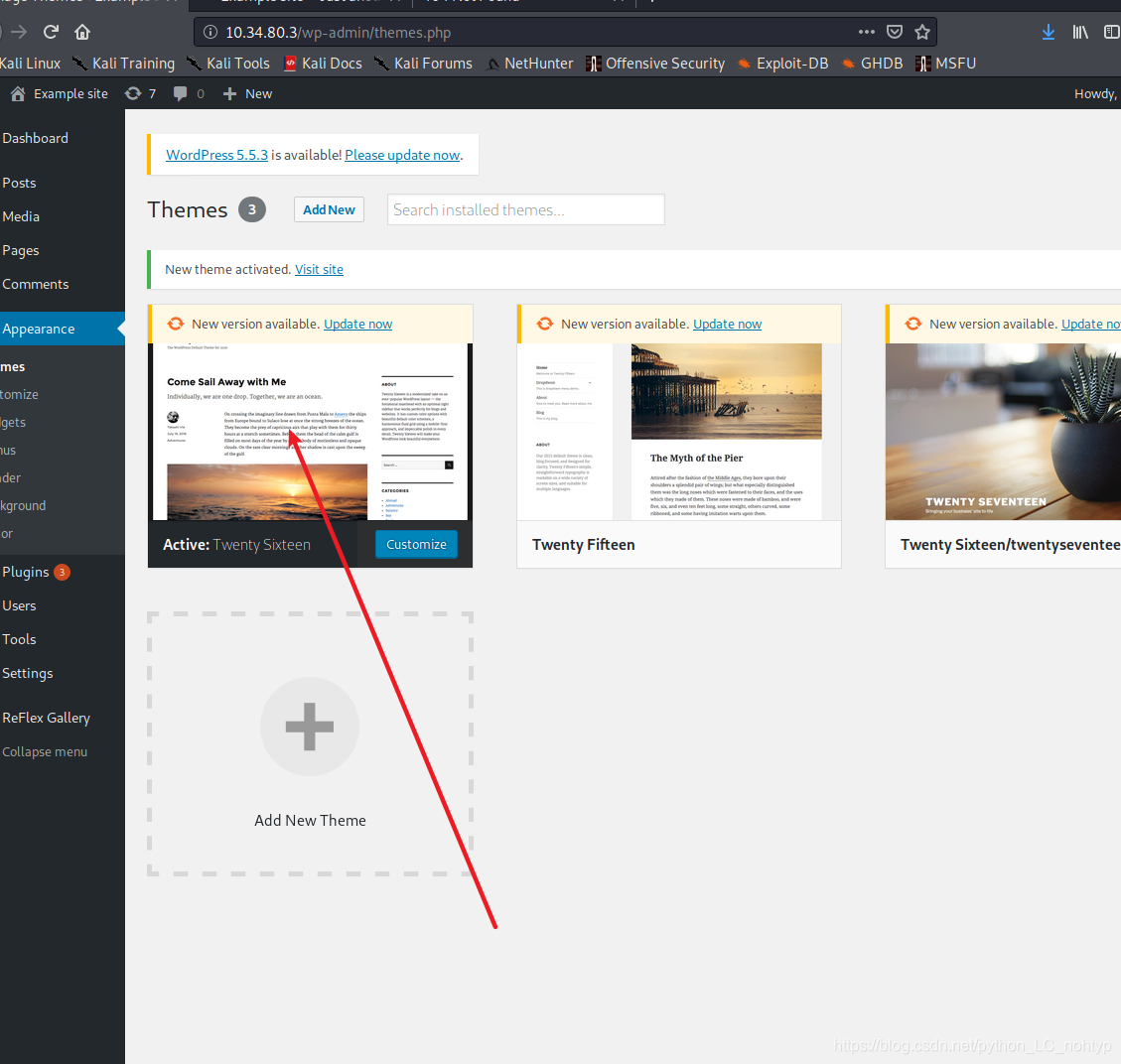The image size is (1121, 1064).
Task: Open the GHDB bookmark
Action: coord(872,64)
